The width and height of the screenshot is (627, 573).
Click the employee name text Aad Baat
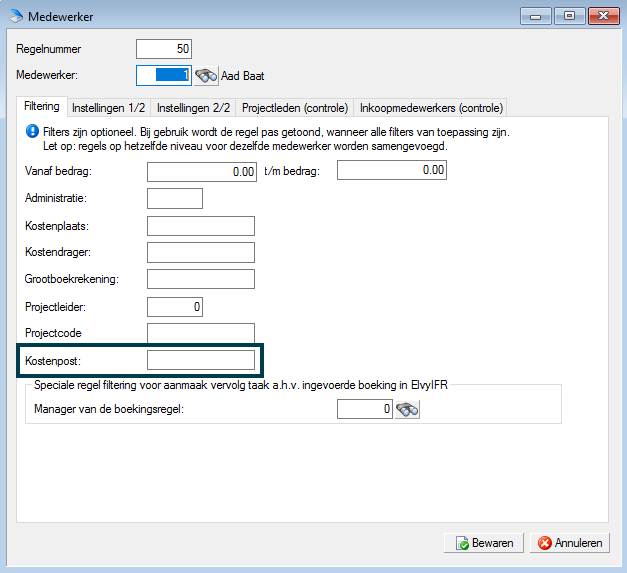pos(243,76)
